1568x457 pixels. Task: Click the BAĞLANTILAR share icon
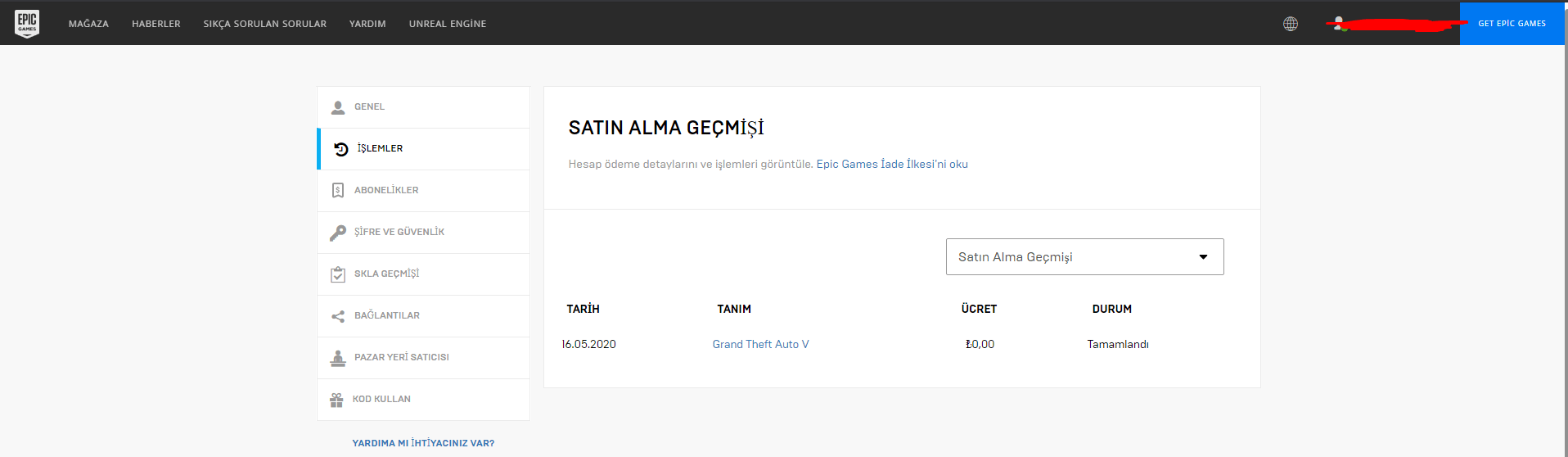(338, 316)
